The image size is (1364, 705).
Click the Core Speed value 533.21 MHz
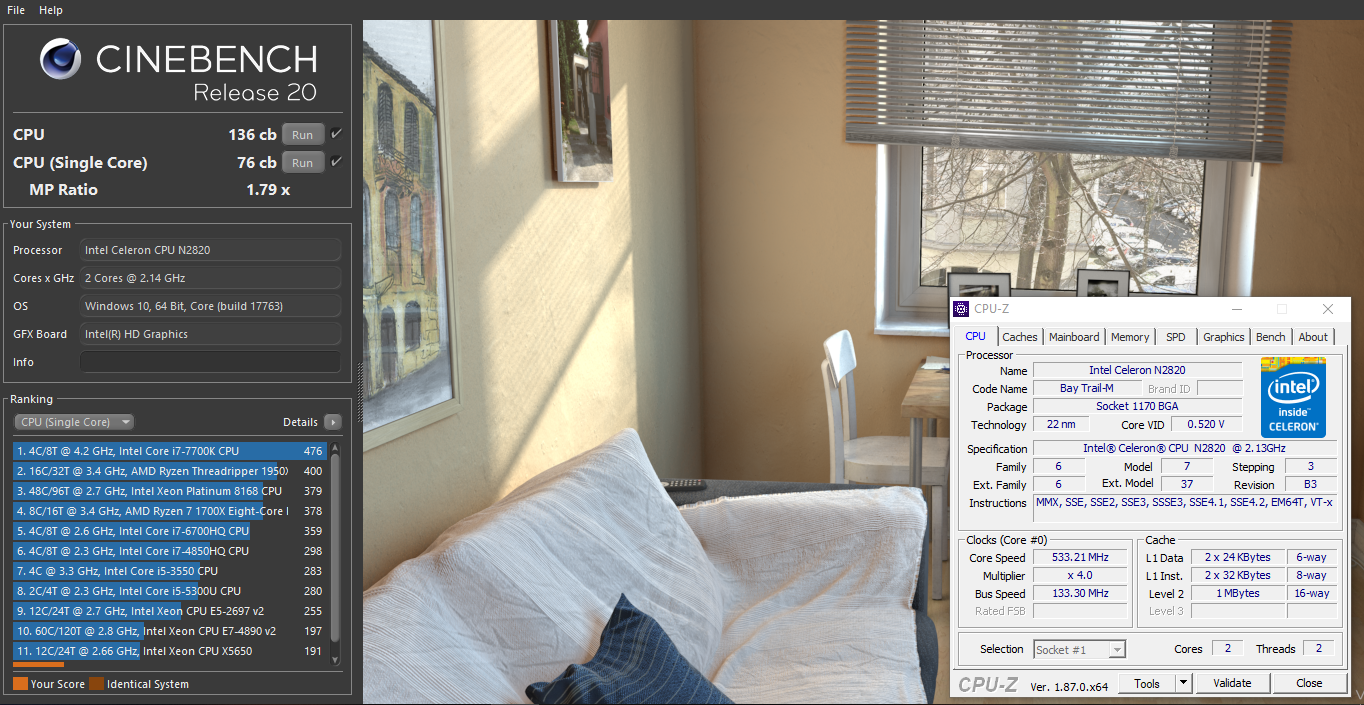click(x=1081, y=557)
